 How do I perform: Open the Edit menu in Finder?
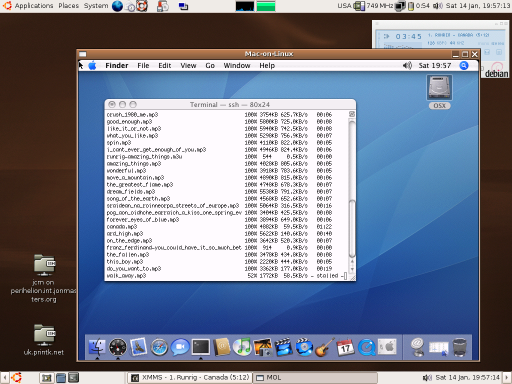(x=165, y=66)
